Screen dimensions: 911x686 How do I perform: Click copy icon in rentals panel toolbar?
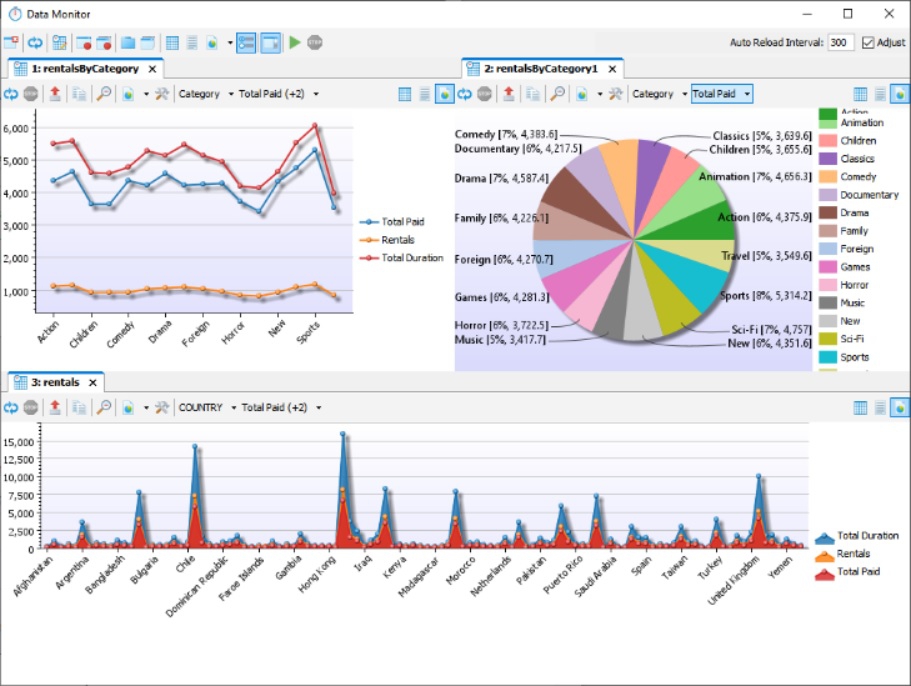pos(79,407)
